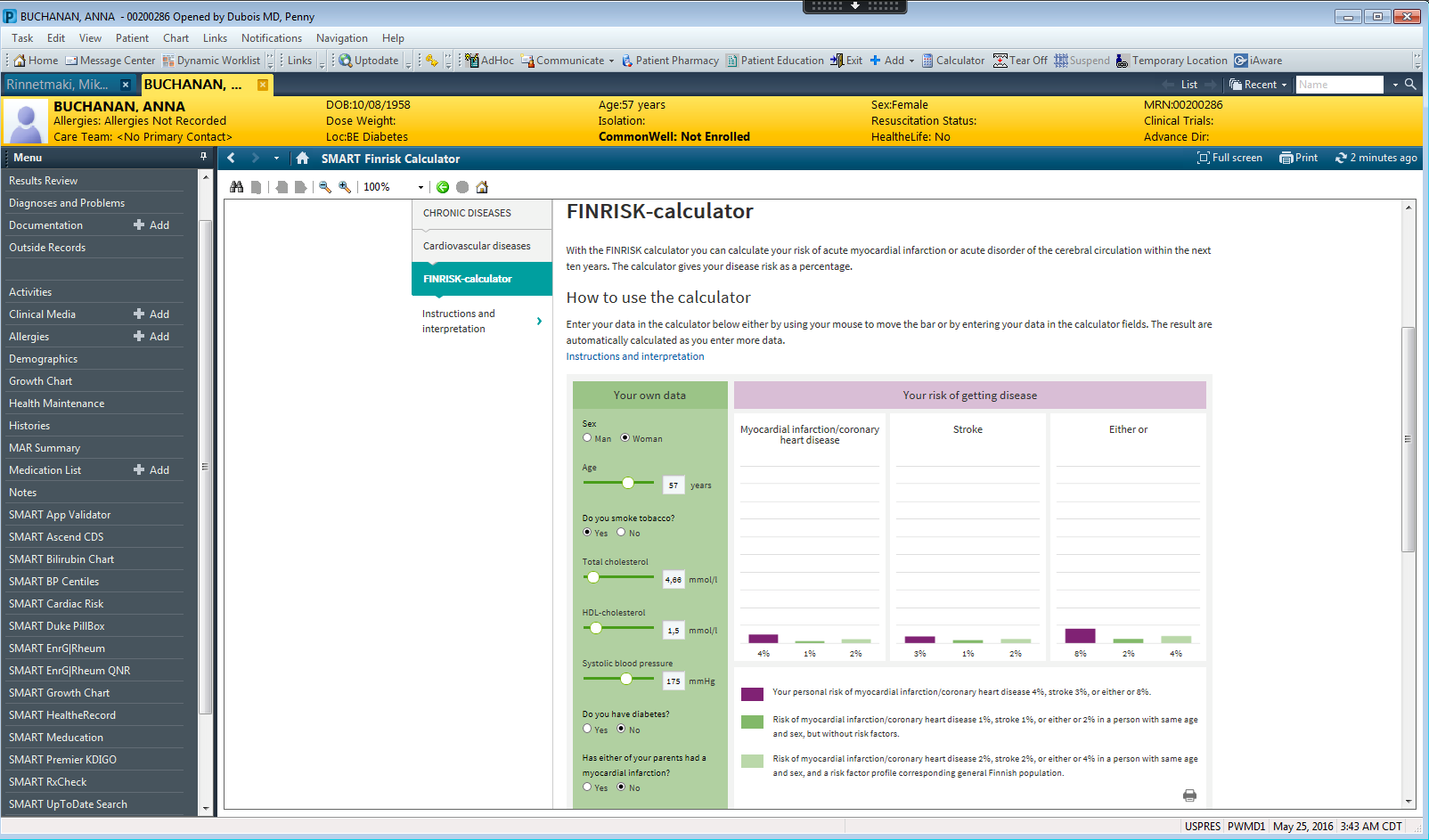Pin the Menu panel

pyautogui.click(x=203, y=157)
